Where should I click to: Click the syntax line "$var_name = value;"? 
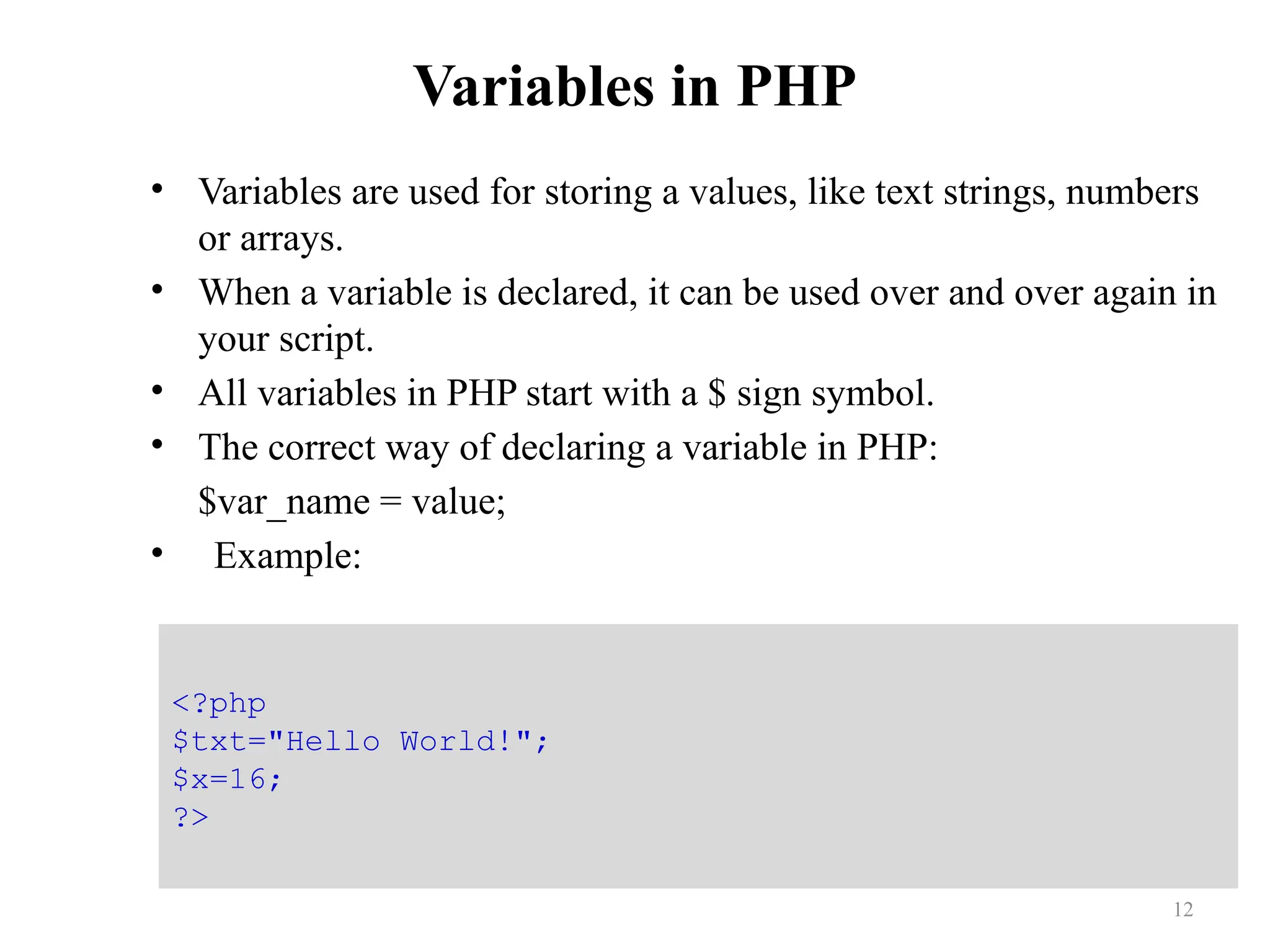(352, 501)
